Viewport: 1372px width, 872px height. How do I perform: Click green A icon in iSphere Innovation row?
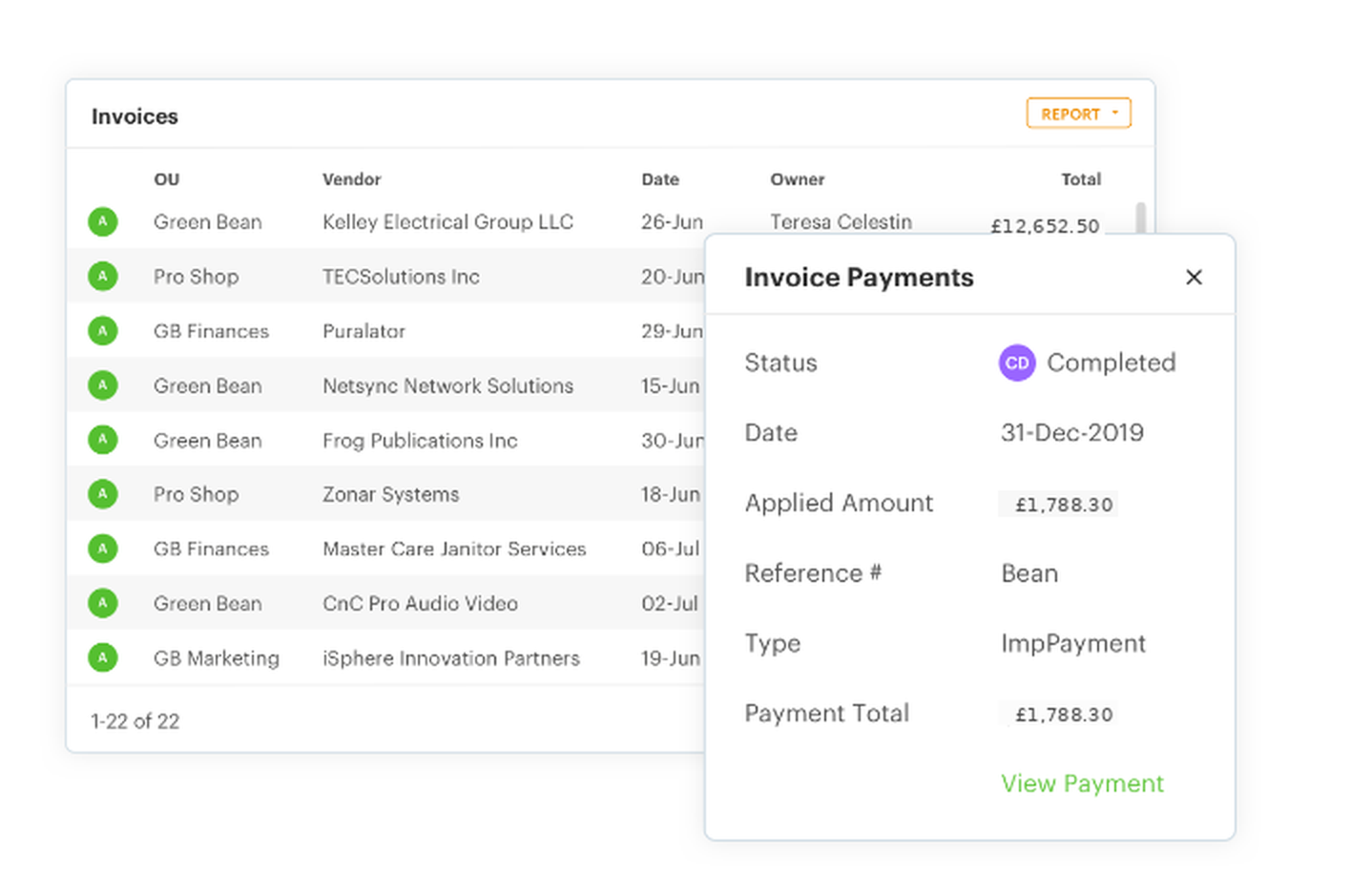coord(103,656)
